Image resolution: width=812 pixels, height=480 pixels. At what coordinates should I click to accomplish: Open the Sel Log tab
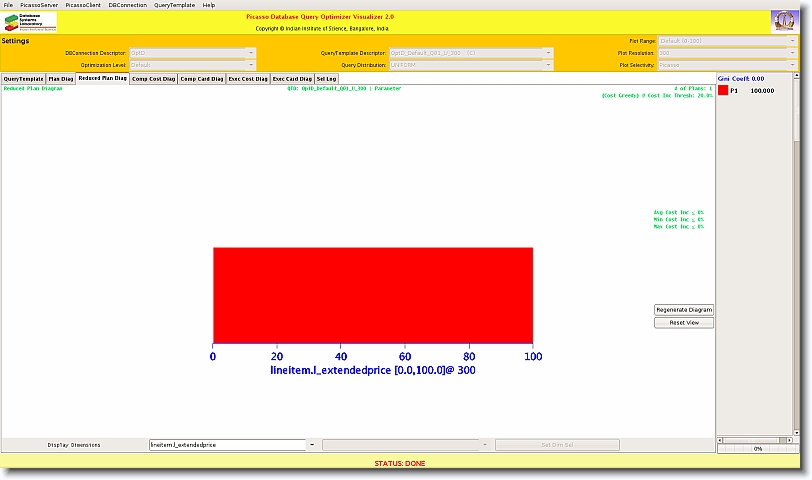(327, 78)
